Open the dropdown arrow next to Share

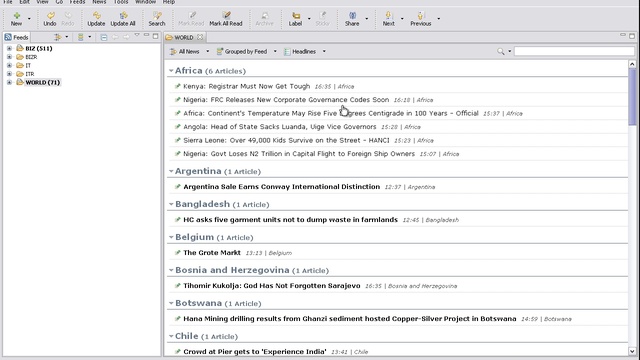[367, 19]
